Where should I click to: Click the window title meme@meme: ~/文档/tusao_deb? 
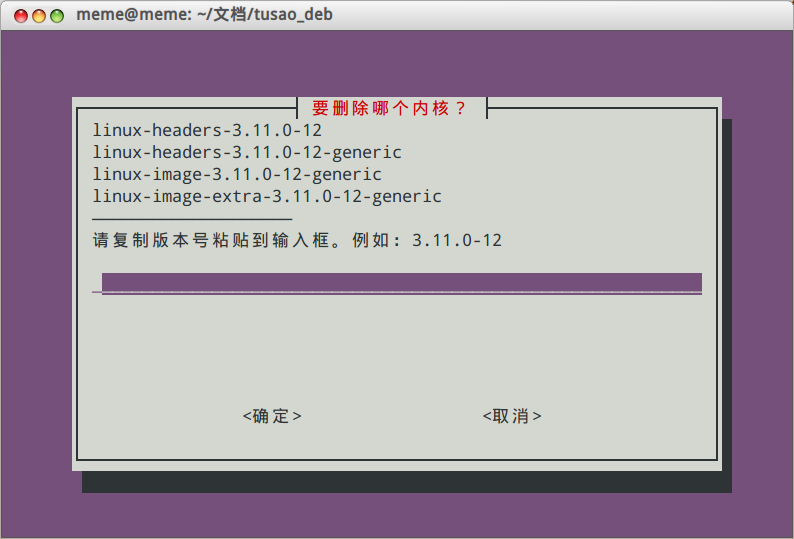click(x=205, y=15)
